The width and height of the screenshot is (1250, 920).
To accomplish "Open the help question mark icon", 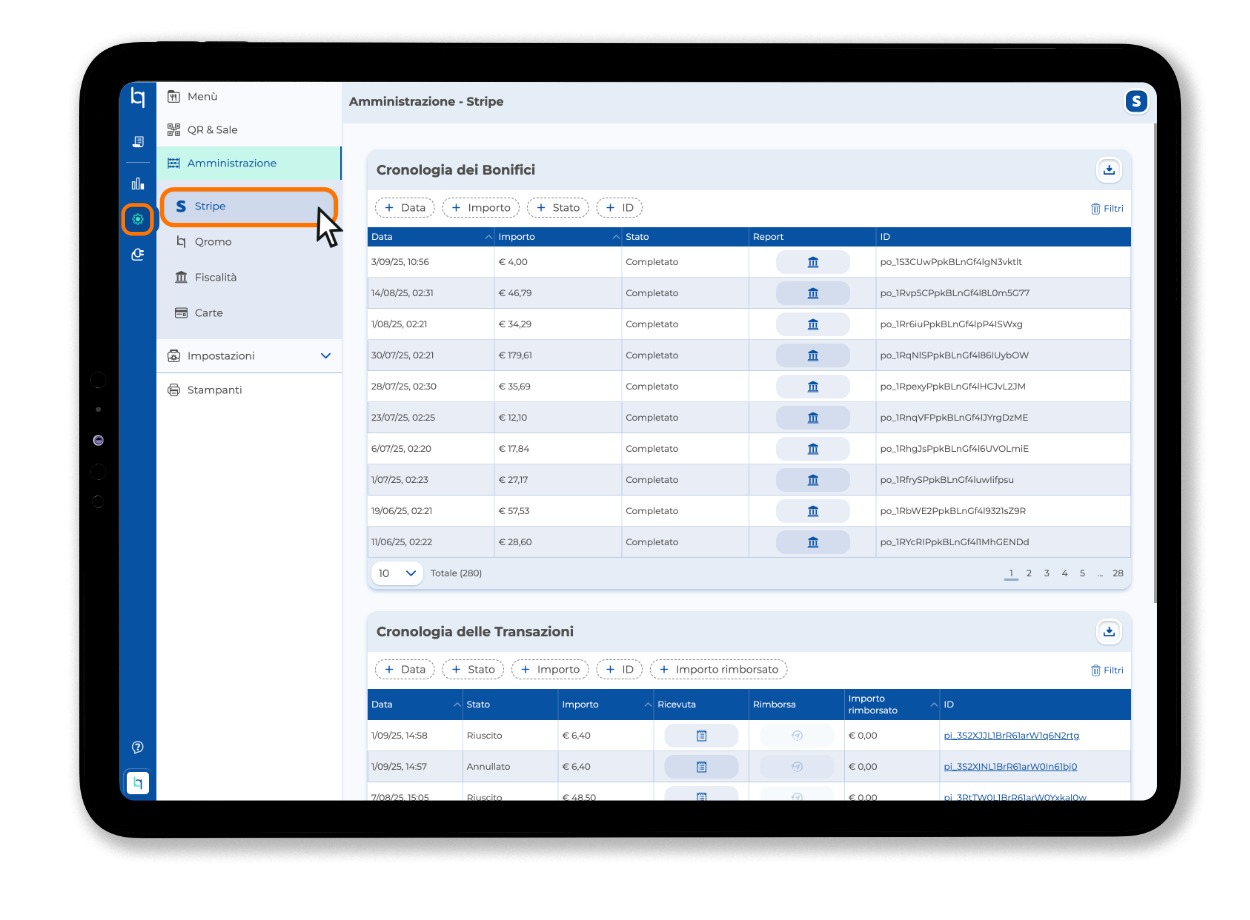I will pyautogui.click(x=138, y=747).
